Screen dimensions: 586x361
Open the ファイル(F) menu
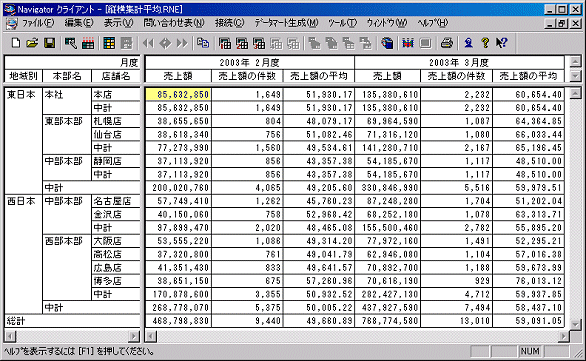37,23
